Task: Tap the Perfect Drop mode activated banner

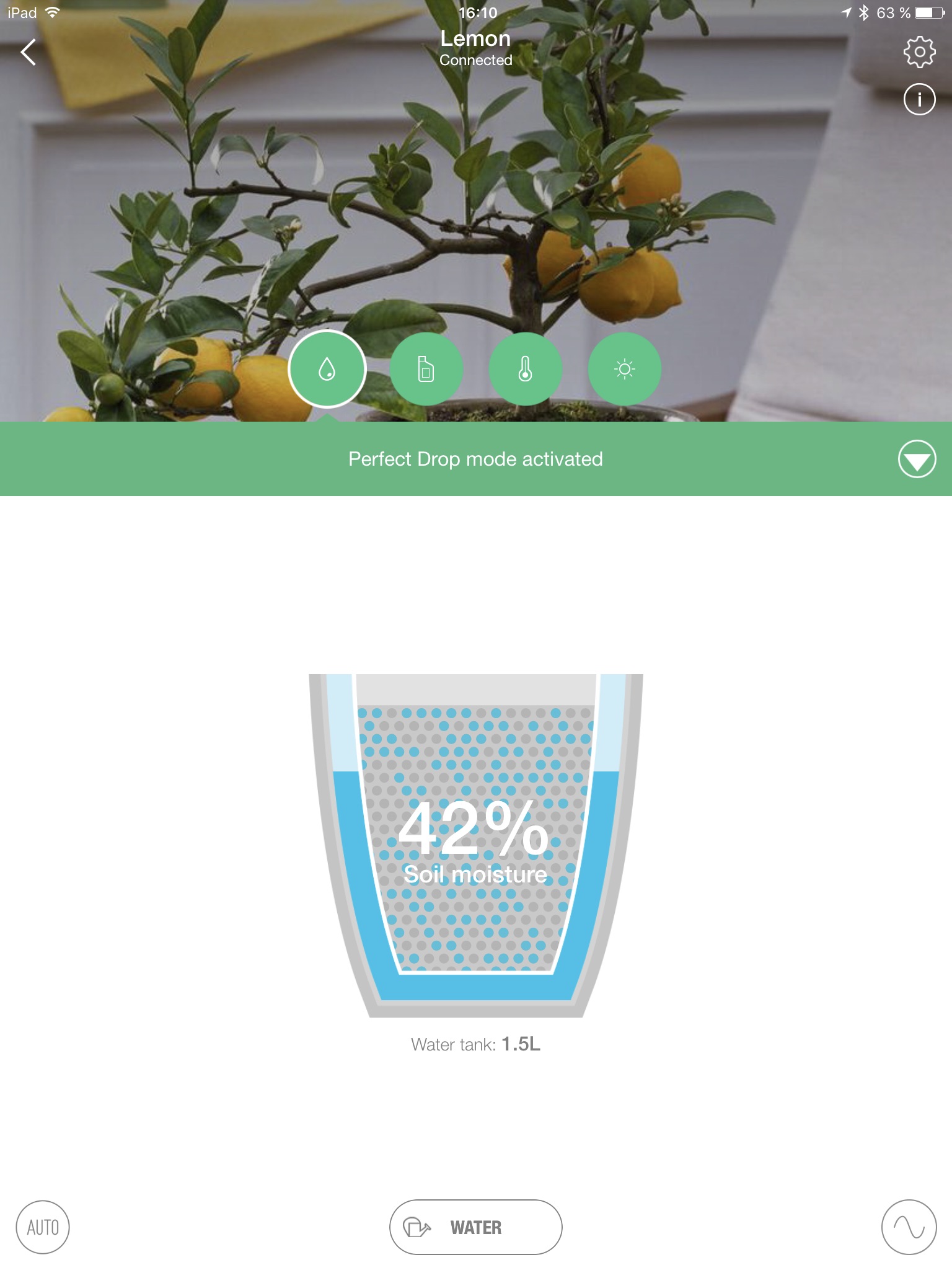Action: (476, 459)
